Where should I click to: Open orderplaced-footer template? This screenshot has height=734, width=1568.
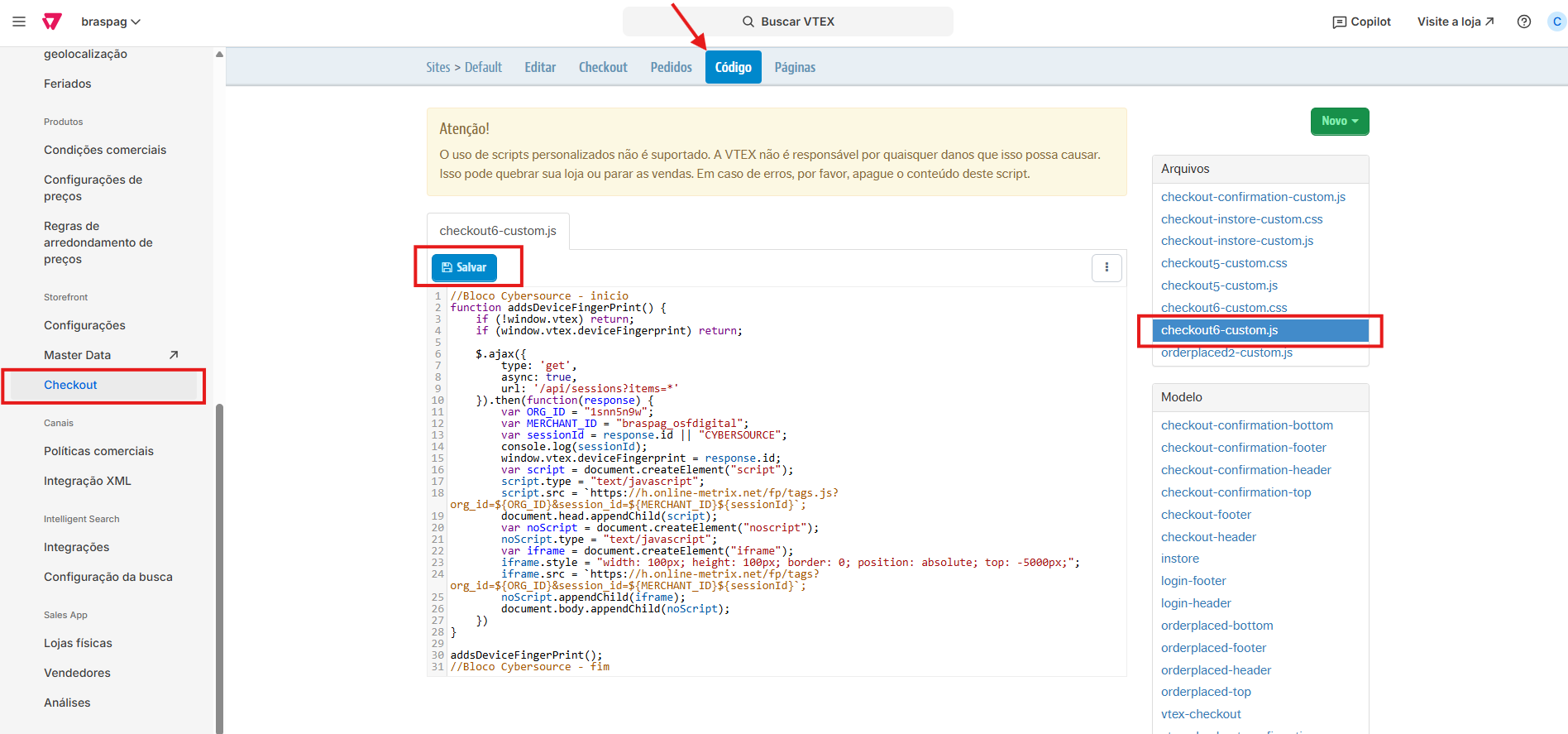1213,648
